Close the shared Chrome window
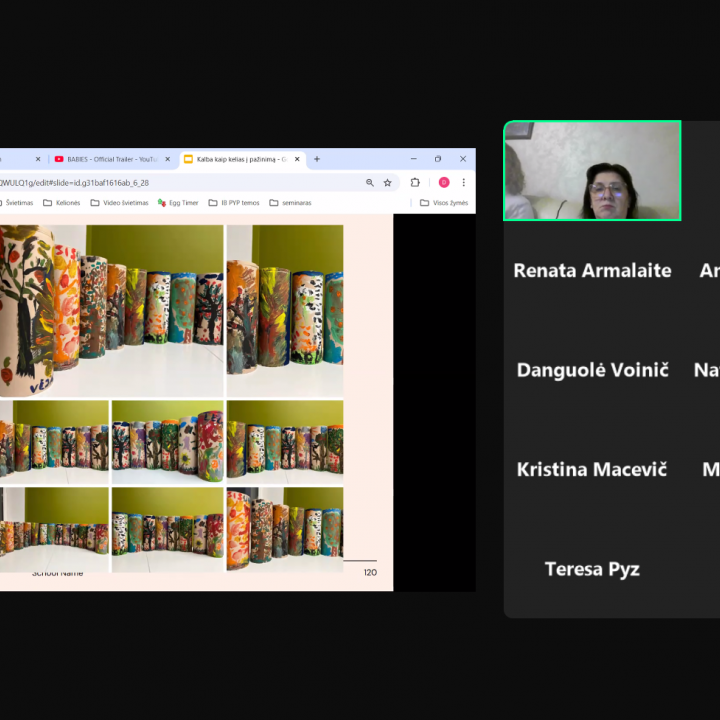This screenshot has width=720, height=720. [463, 159]
